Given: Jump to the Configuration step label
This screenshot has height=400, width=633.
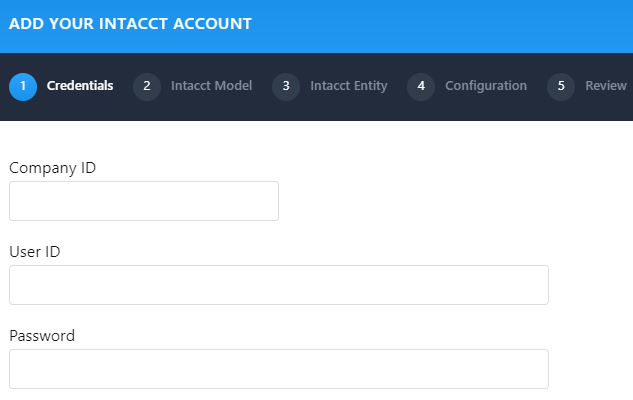Looking at the screenshot, I should coord(485,86).
